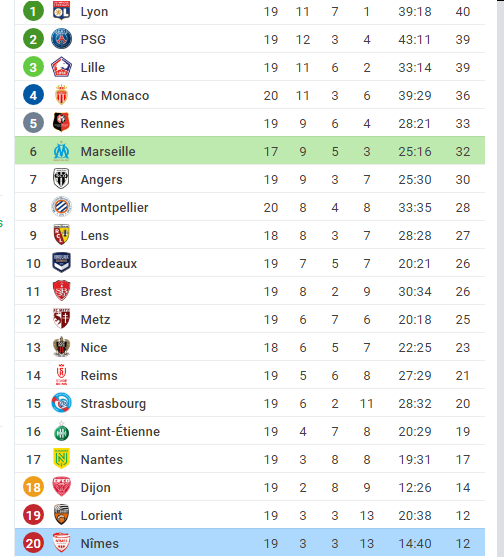Click the vertical scrollbar on right edge

pyautogui.click(x=500, y=278)
